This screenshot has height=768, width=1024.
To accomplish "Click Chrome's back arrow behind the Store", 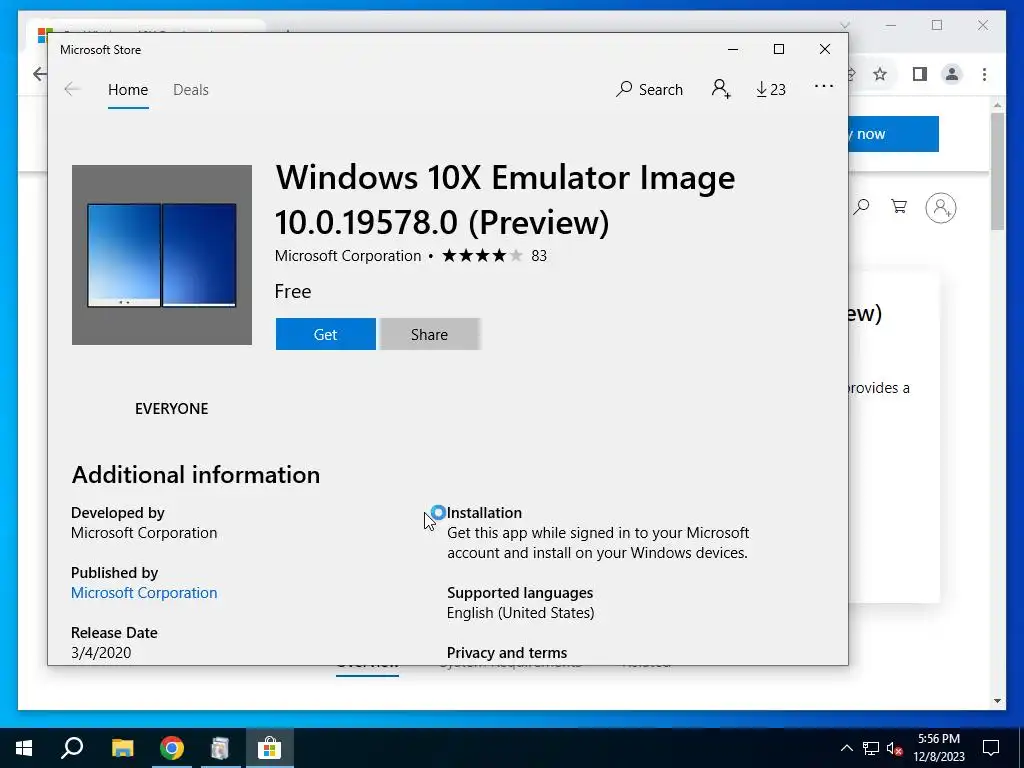I will [x=40, y=74].
